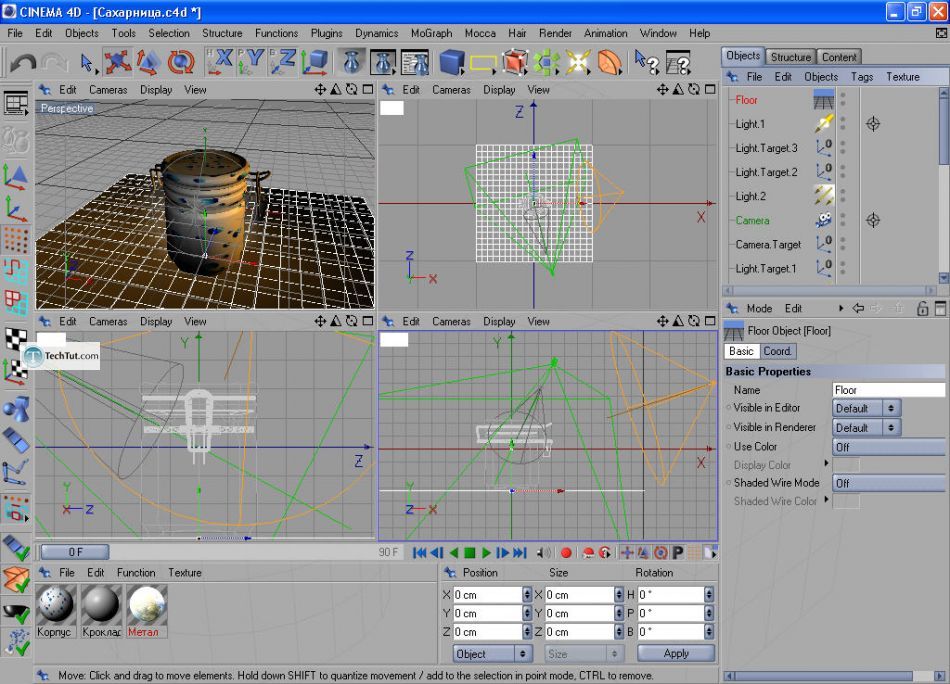950x684 pixels.
Task: Click target tag on Camera row
Action: [873, 221]
